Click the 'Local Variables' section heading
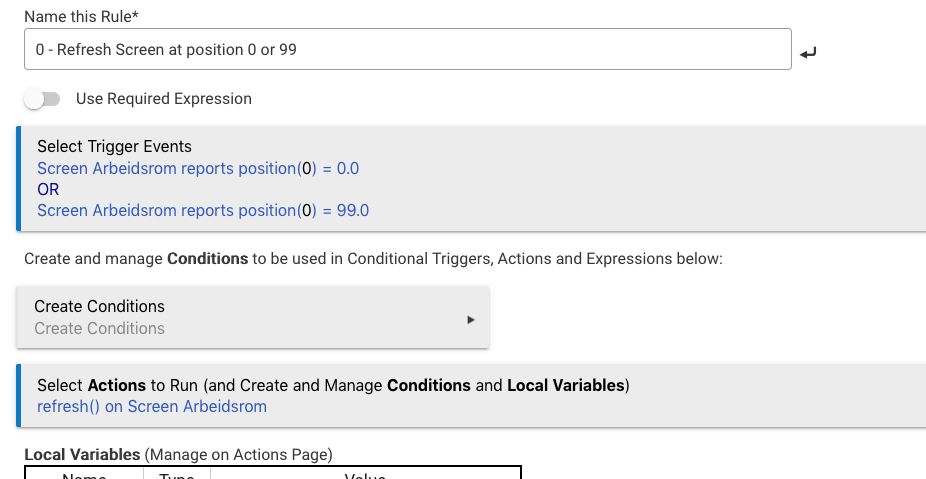Viewport: 926px width, 479px height. 82,454
